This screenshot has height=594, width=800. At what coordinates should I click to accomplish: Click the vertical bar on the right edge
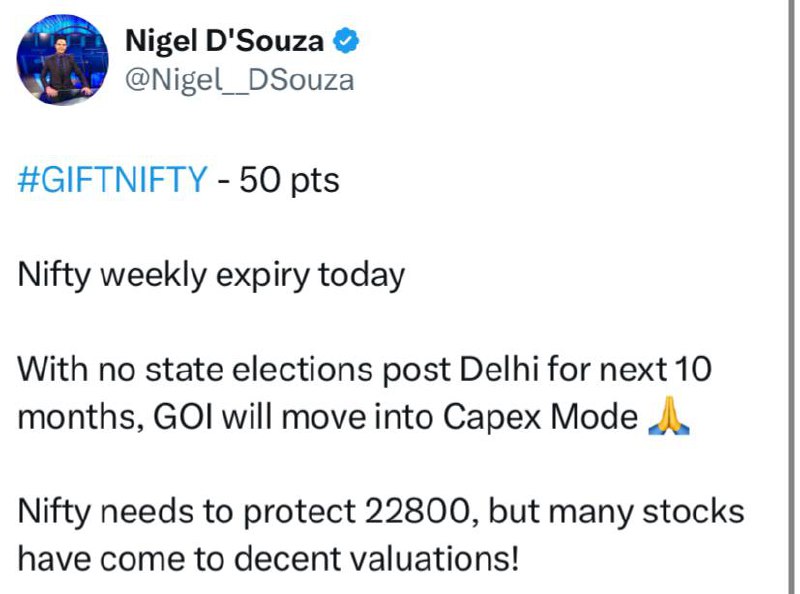point(789,297)
